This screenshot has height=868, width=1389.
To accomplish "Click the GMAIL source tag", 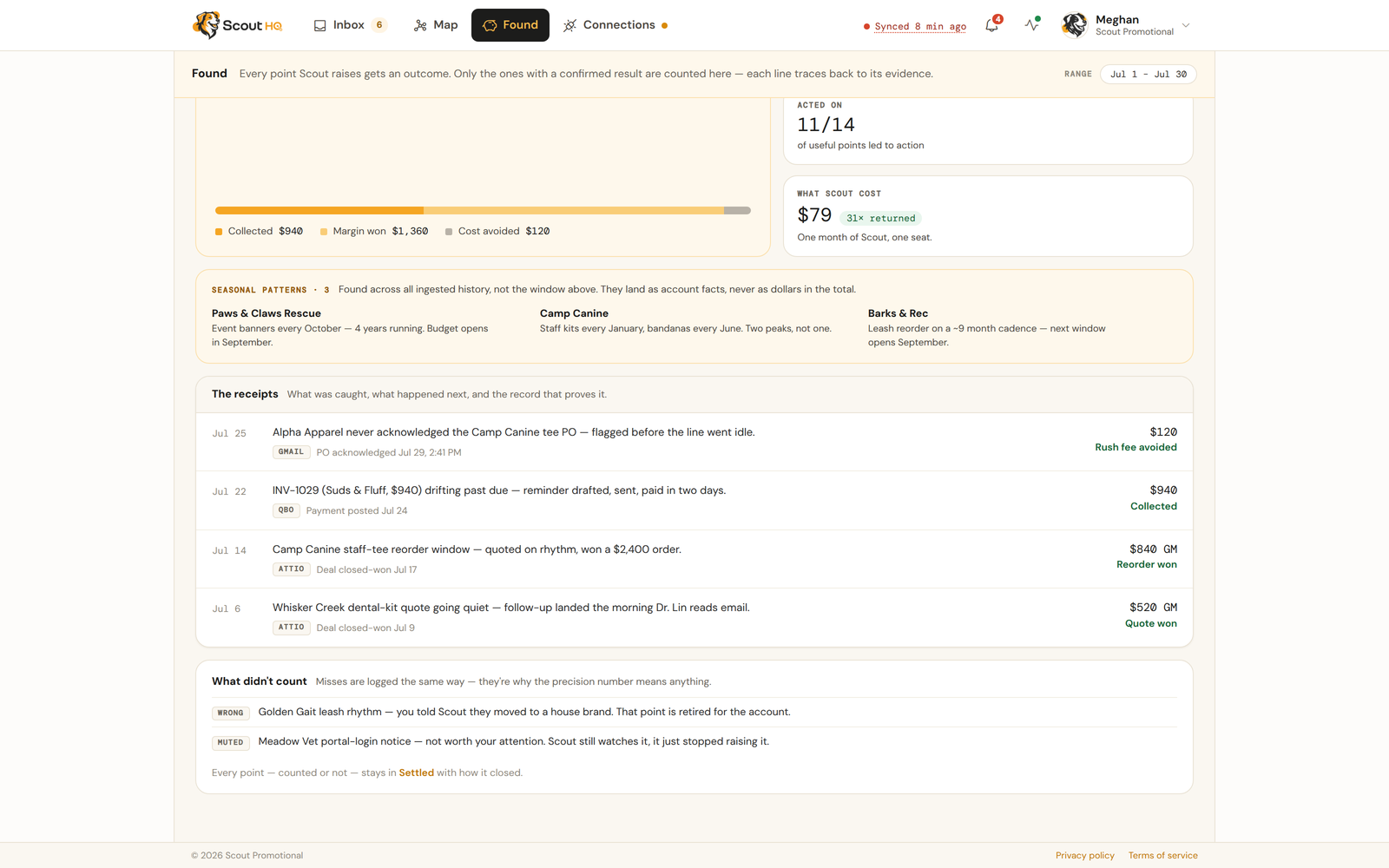I will pos(291,452).
